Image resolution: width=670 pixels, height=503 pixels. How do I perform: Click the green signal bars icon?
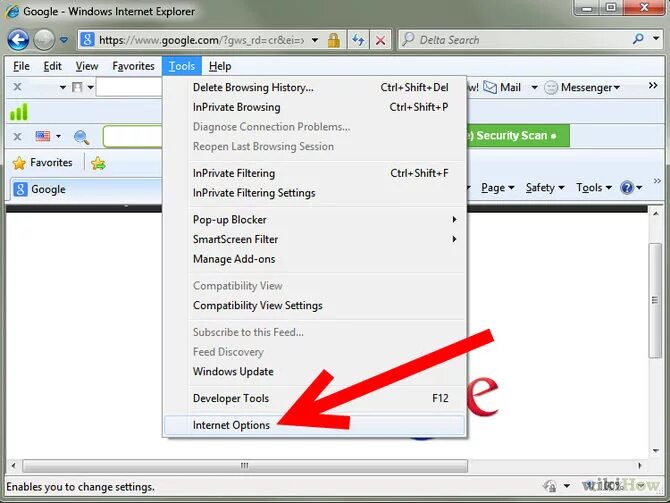click(19, 112)
